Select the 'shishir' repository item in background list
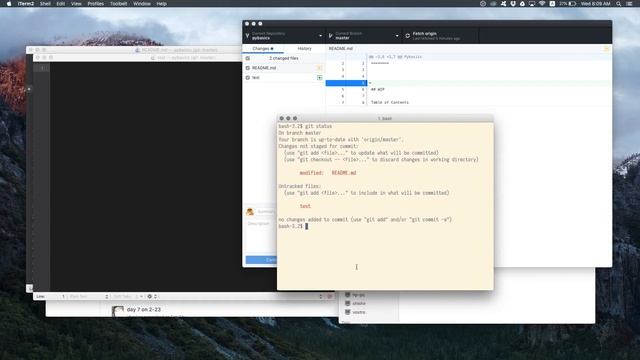The width and height of the screenshot is (640, 360). click(x=355, y=304)
